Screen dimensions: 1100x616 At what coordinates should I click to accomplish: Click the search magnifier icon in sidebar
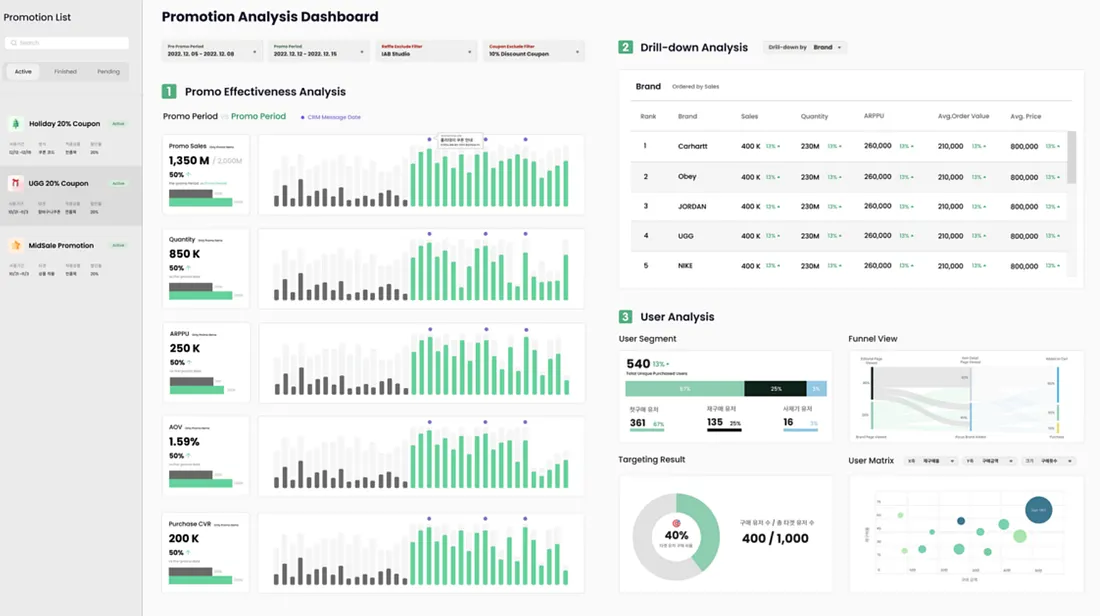pyautogui.click(x=13, y=43)
